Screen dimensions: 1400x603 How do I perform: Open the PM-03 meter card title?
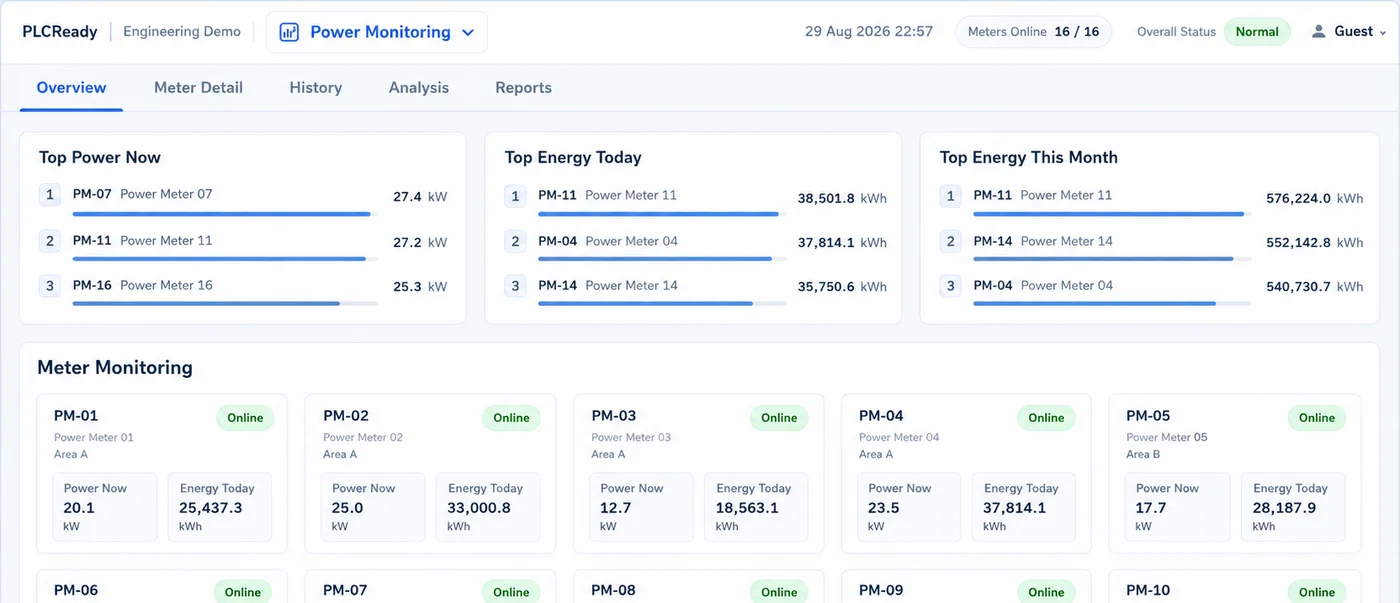click(614, 416)
